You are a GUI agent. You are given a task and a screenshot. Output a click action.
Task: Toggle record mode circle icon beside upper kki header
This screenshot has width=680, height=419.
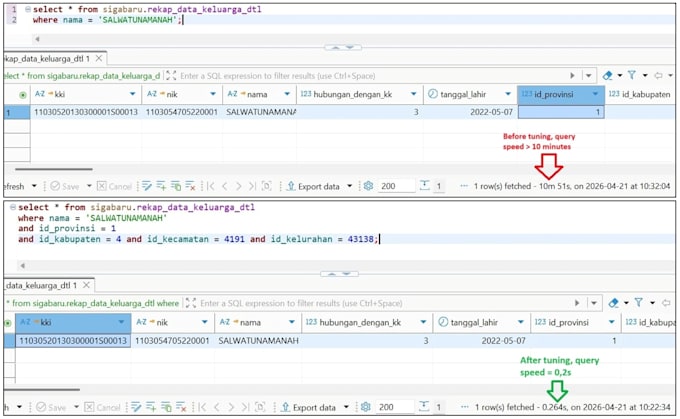coord(23,95)
